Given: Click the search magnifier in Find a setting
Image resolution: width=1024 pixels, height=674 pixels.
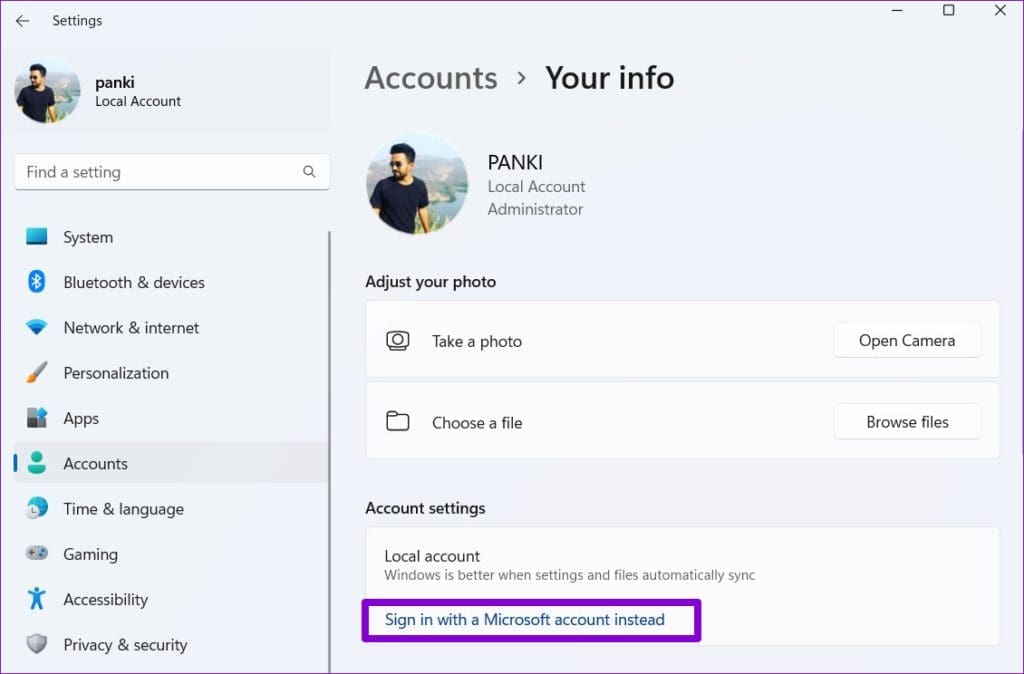Looking at the screenshot, I should [310, 172].
